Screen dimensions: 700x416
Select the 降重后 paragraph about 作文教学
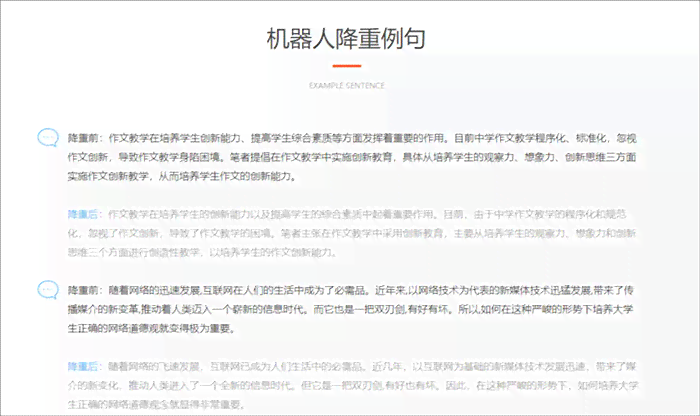(352, 233)
